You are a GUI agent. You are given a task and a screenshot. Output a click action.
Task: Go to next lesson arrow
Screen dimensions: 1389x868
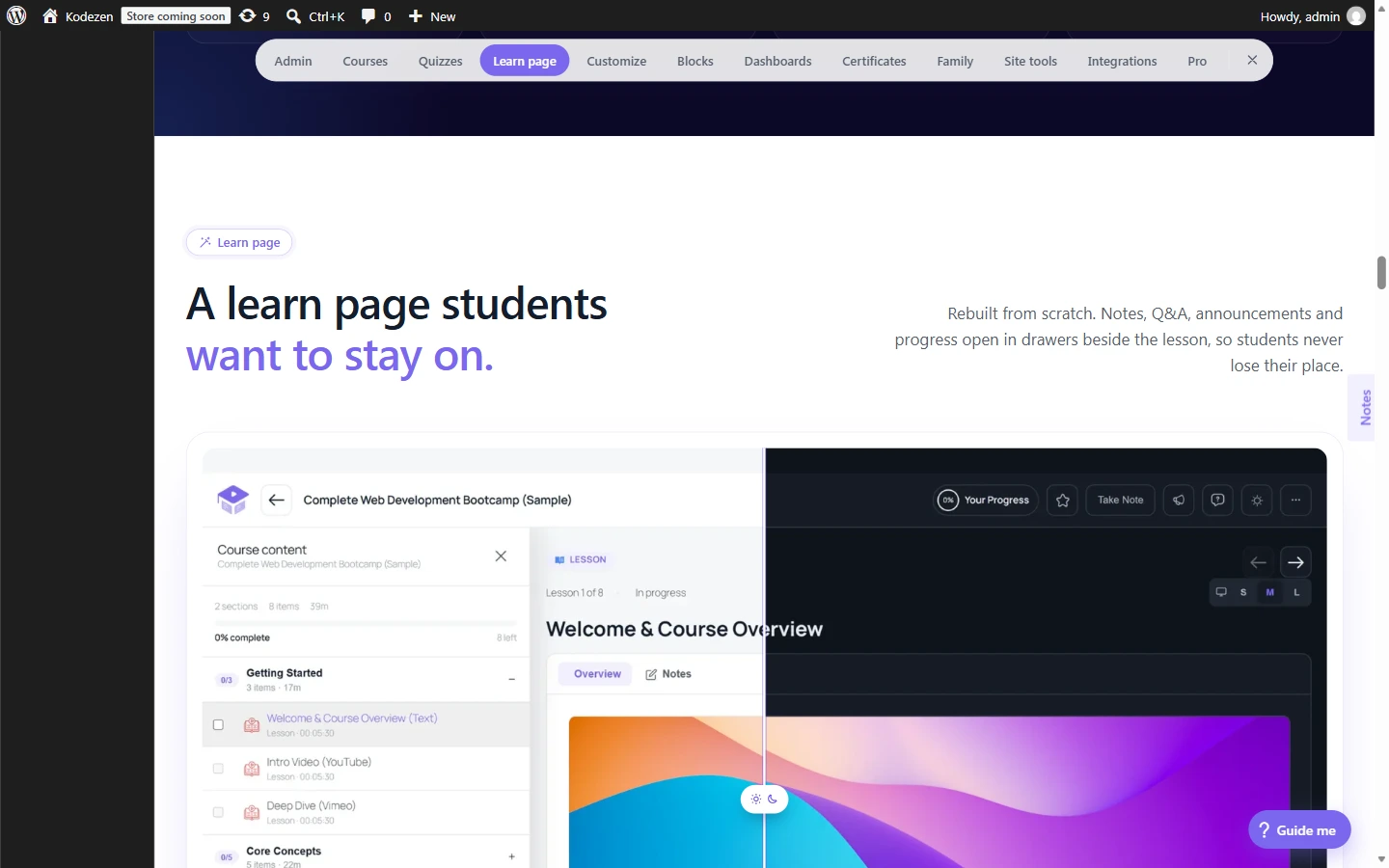[1296, 562]
